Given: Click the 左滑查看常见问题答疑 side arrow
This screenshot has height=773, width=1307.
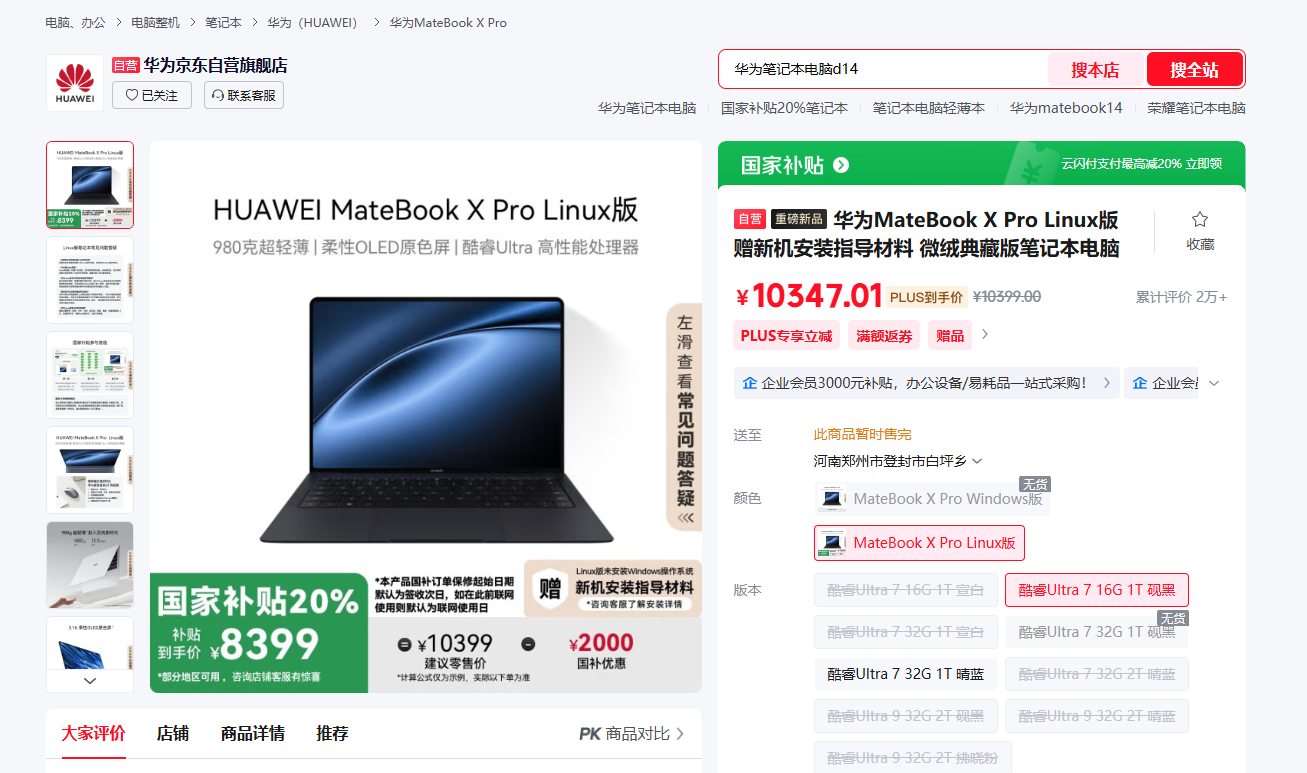Looking at the screenshot, I should (685, 519).
